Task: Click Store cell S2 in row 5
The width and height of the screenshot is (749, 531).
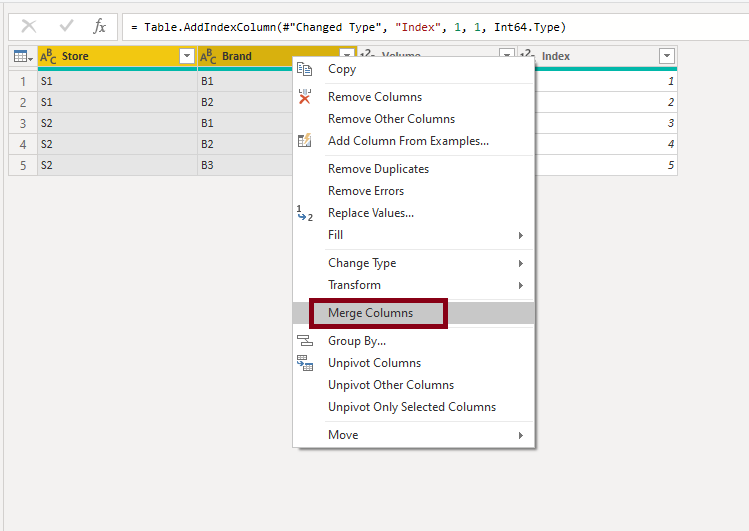Action: 118,165
